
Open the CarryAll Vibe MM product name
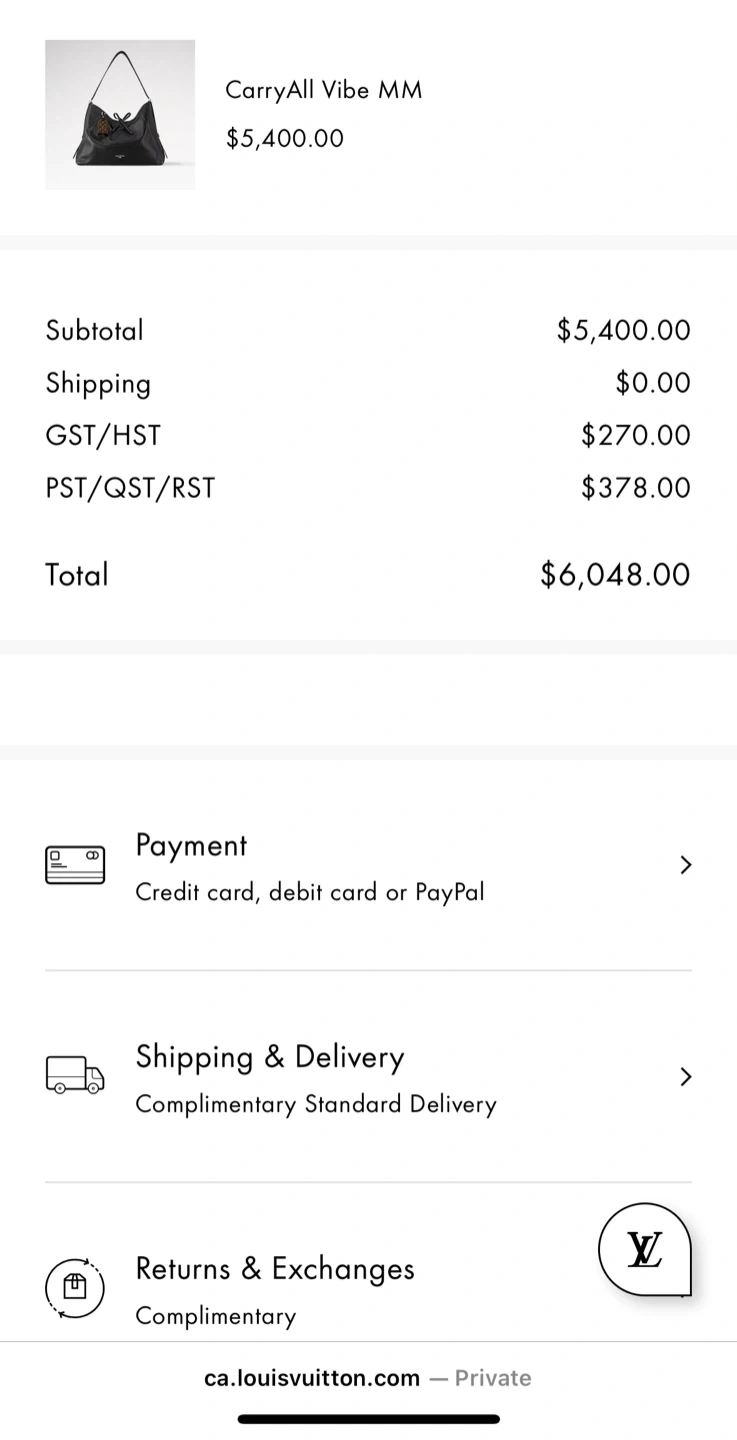(324, 90)
